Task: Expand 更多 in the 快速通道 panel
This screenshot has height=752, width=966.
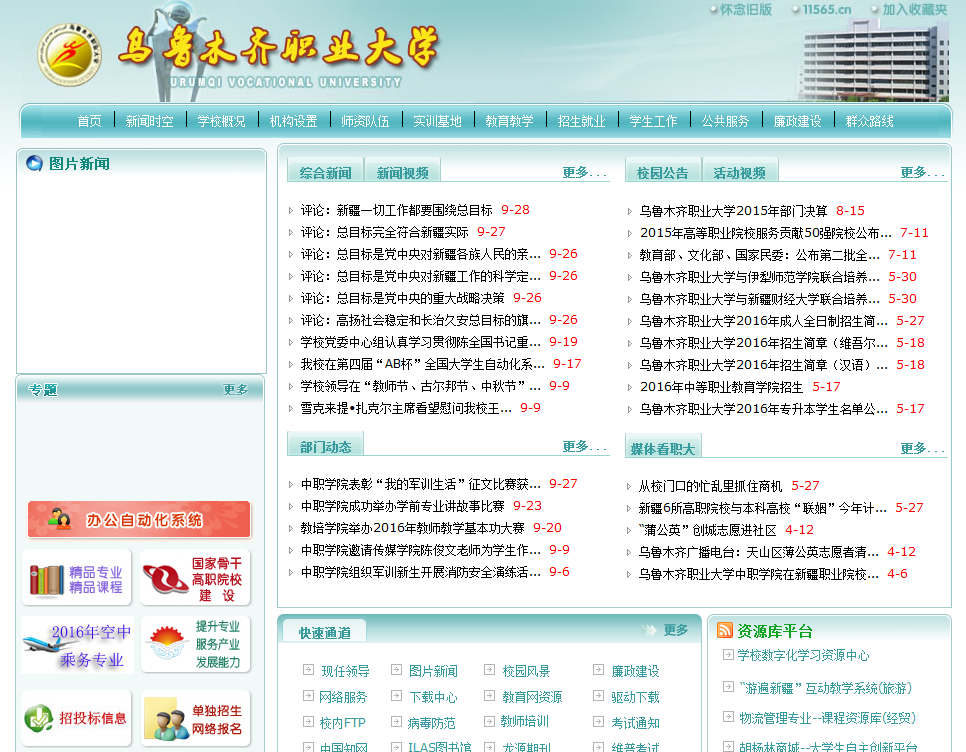Action: pos(675,630)
